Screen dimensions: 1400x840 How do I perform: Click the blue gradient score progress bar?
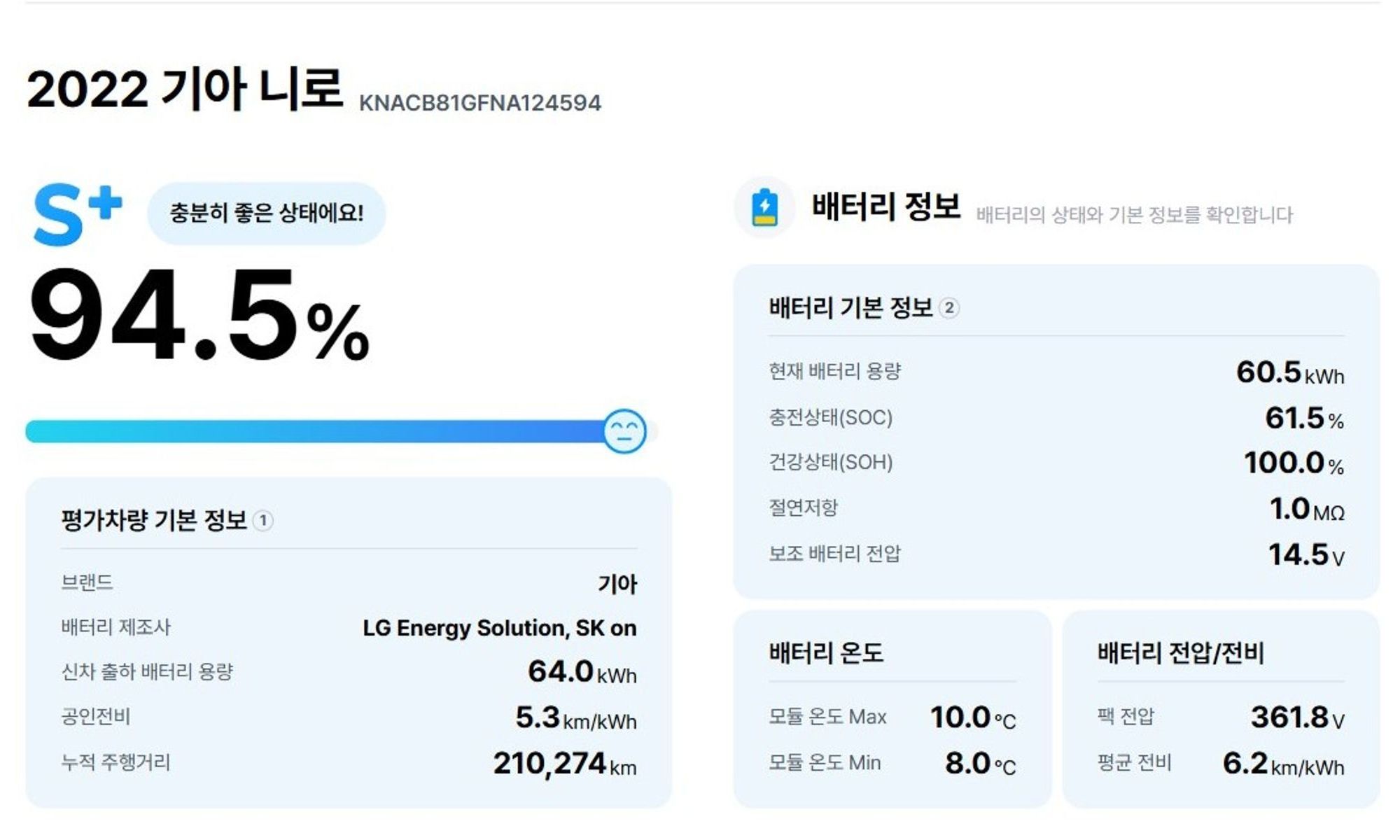point(315,431)
